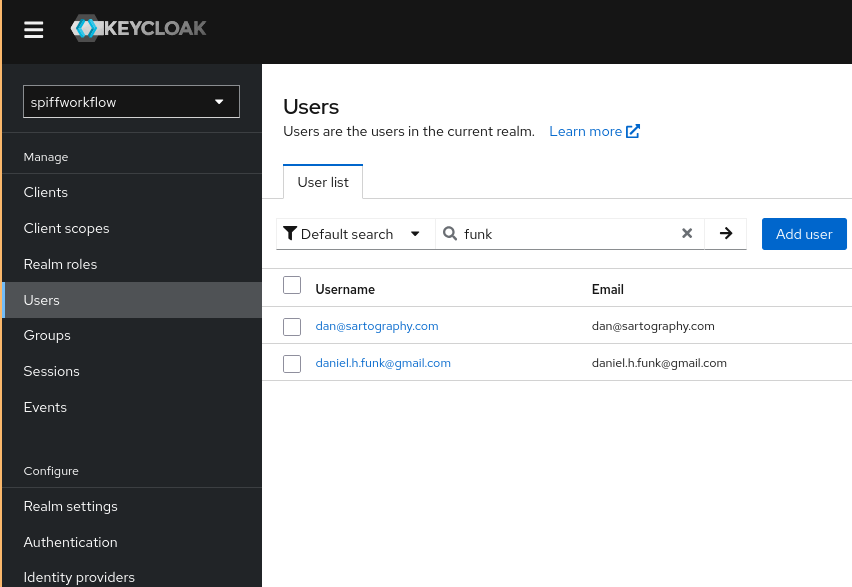852x587 pixels.
Task: Clear the funk search text
Action: (x=687, y=234)
